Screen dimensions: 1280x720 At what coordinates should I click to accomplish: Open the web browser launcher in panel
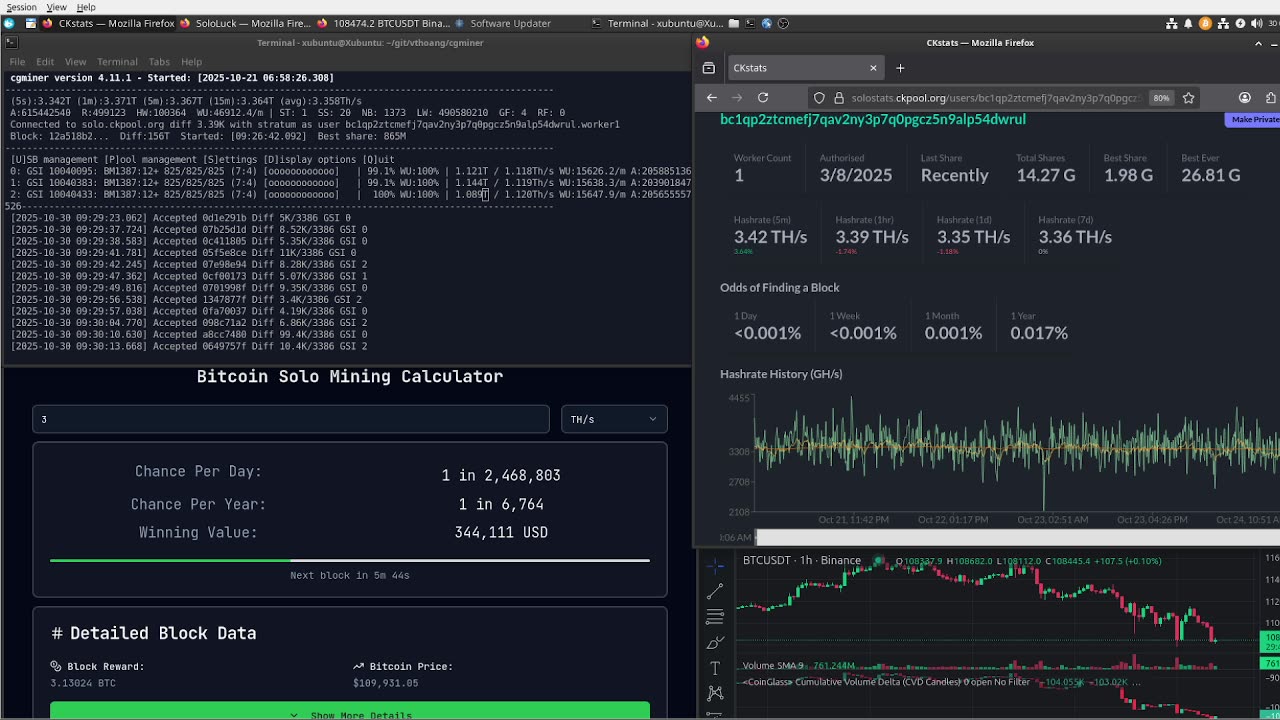766,23
